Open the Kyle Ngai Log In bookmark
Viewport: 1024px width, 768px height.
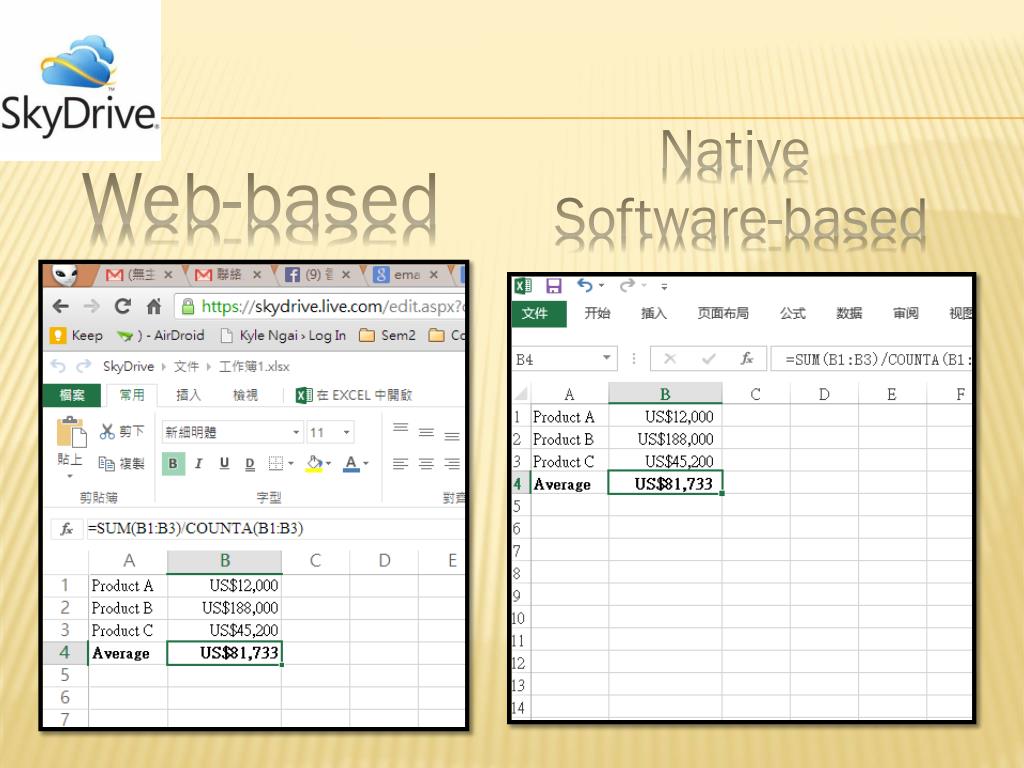click(x=283, y=335)
